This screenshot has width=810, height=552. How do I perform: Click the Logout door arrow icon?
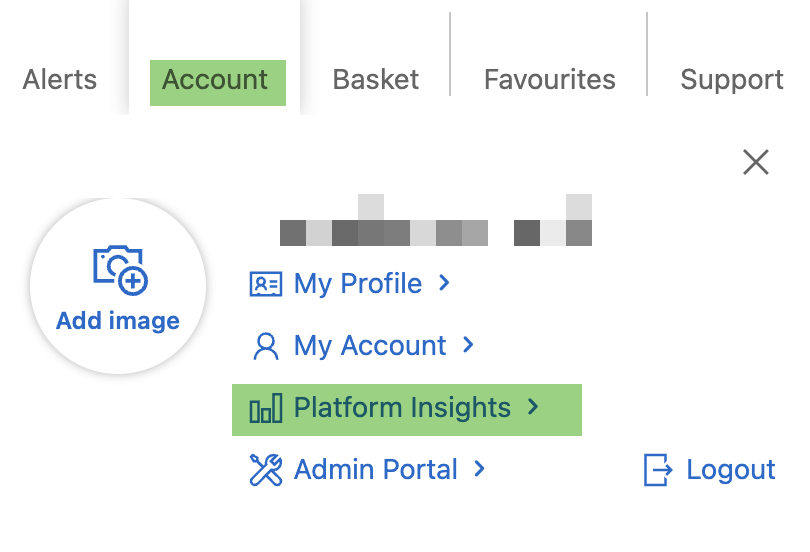658,470
